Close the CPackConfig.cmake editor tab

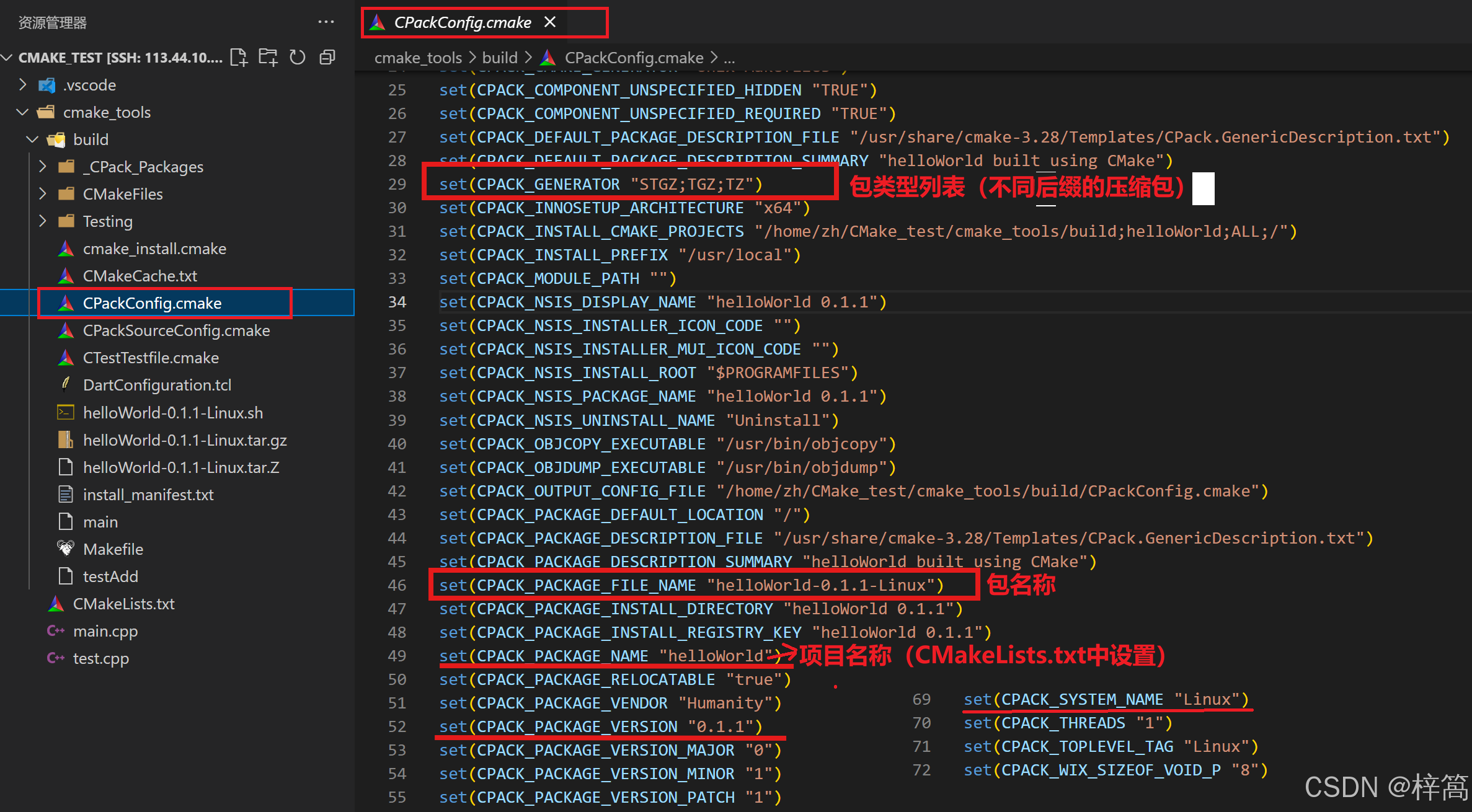pos(550,22)
